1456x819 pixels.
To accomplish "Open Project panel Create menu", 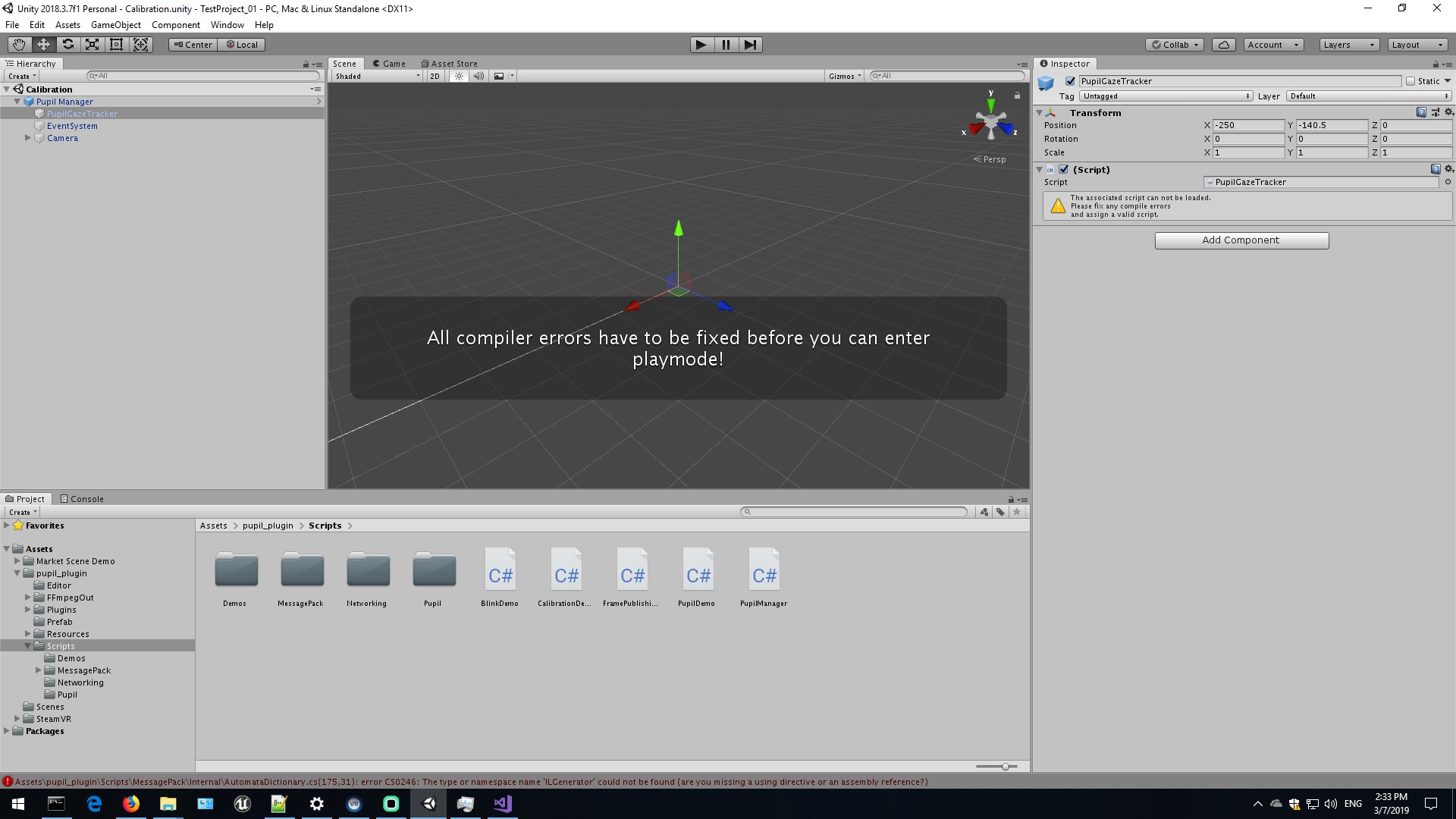I will (23, 513).
